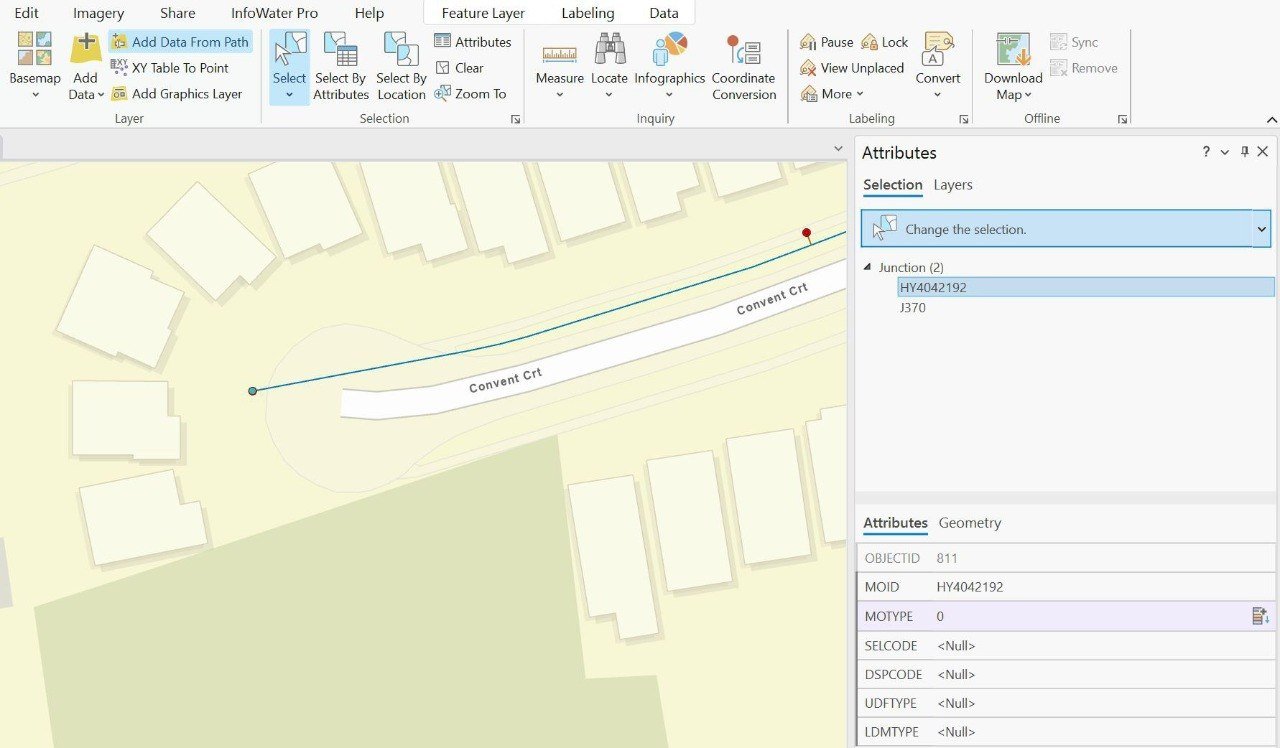Collapse the ribbon
The image size is (1280, 748).
tap(1271, 119)
